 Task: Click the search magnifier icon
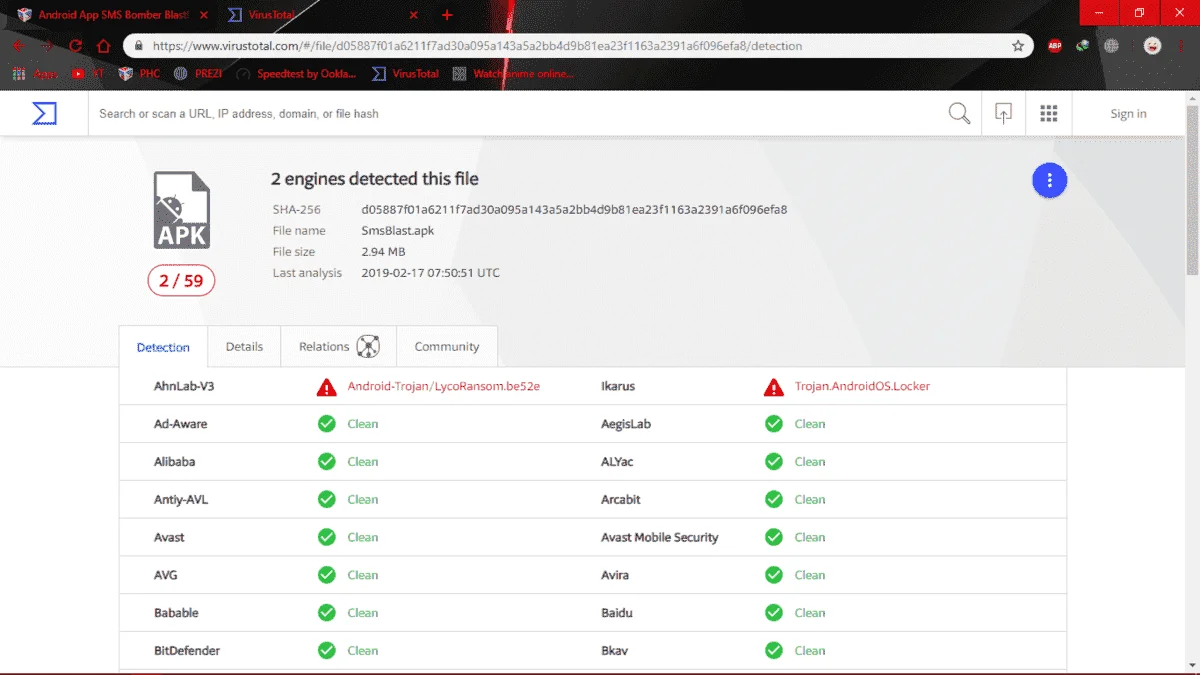coord(959,113)
